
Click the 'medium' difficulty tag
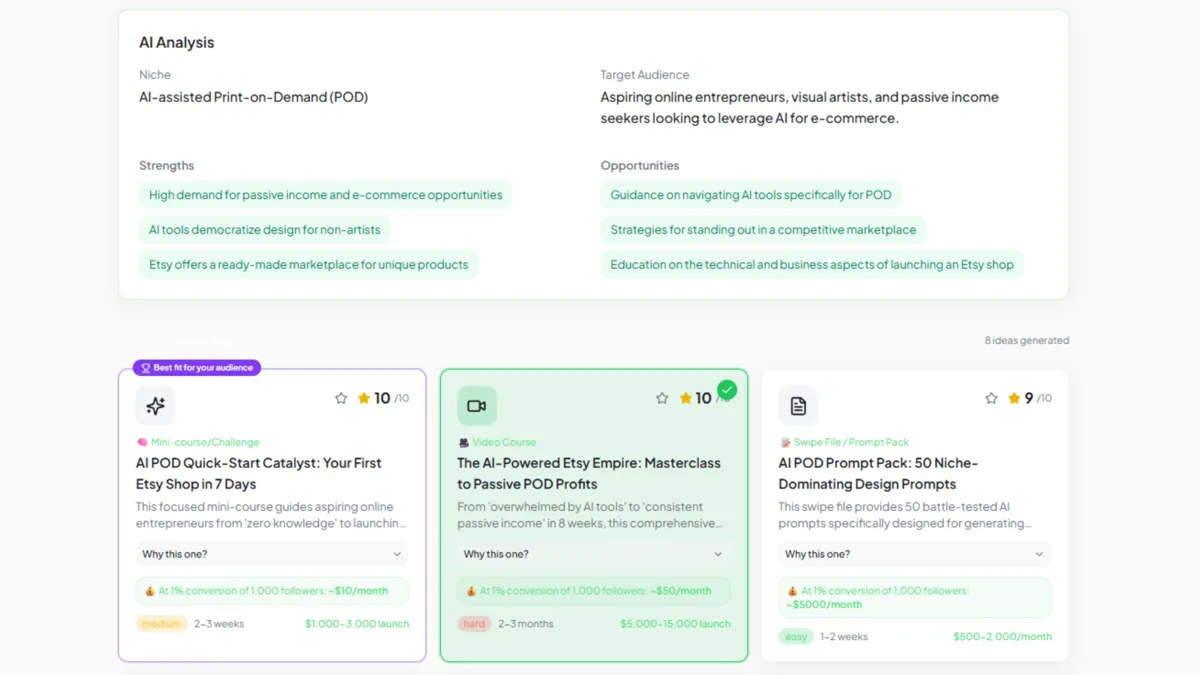pyautogui.click(x=162, y=624)
